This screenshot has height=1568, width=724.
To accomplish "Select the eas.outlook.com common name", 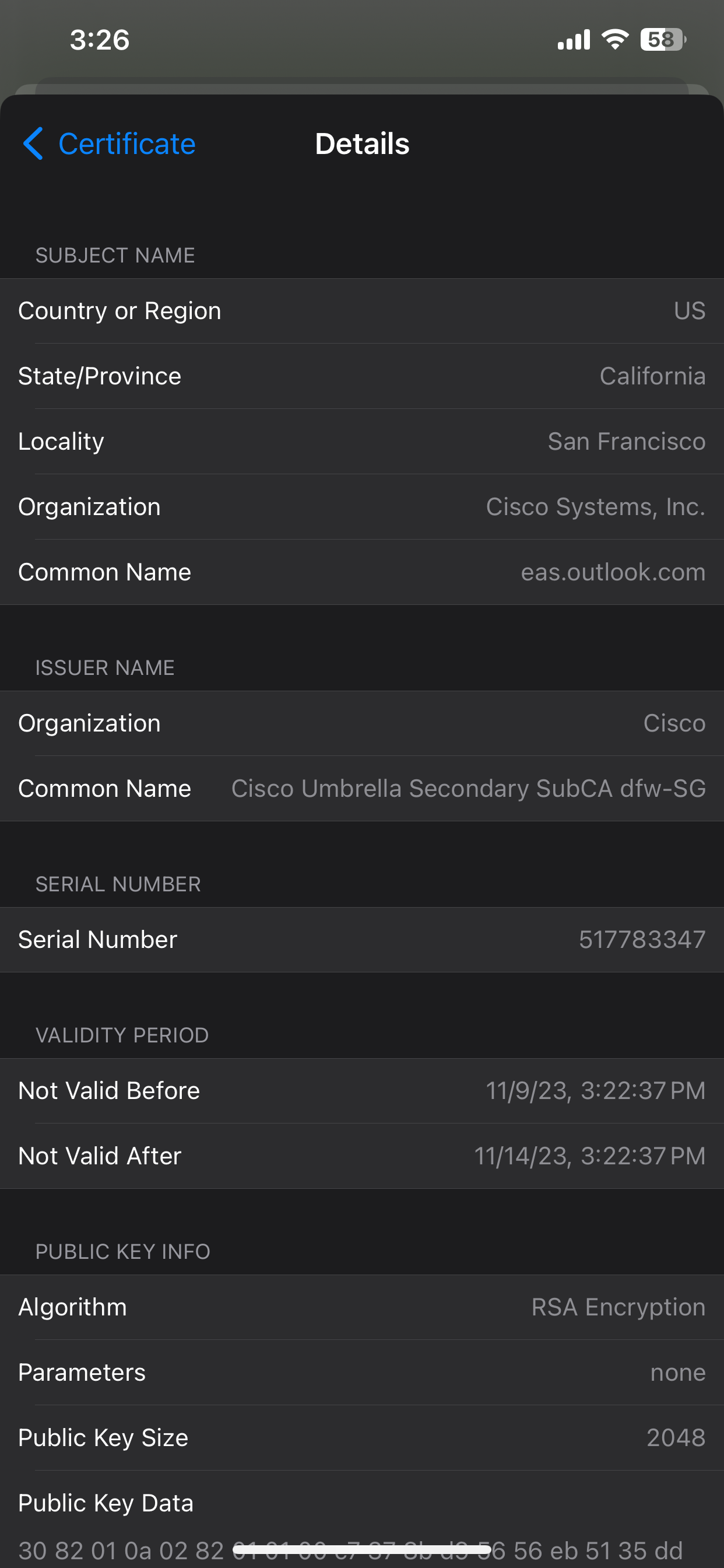I will (x=613, y=572).
